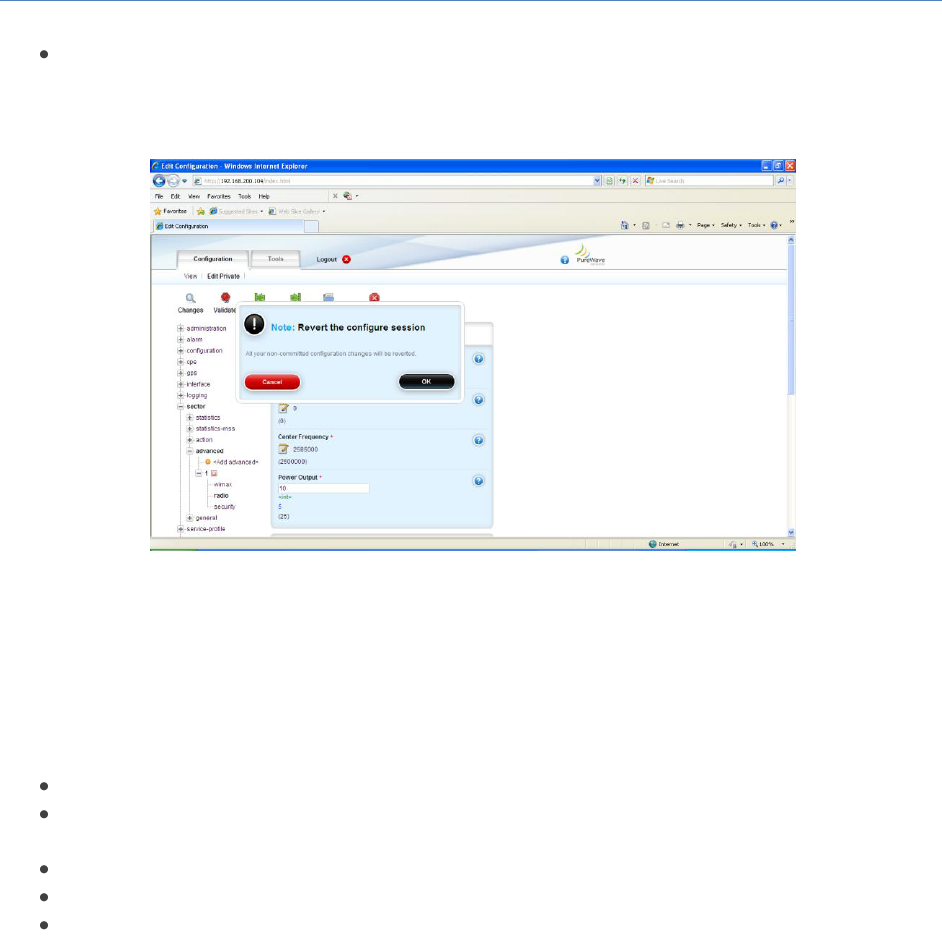Click the Home icon in IE command bar
The width and height of the screenshot is (942, 937).
click(x=624, y=225)
